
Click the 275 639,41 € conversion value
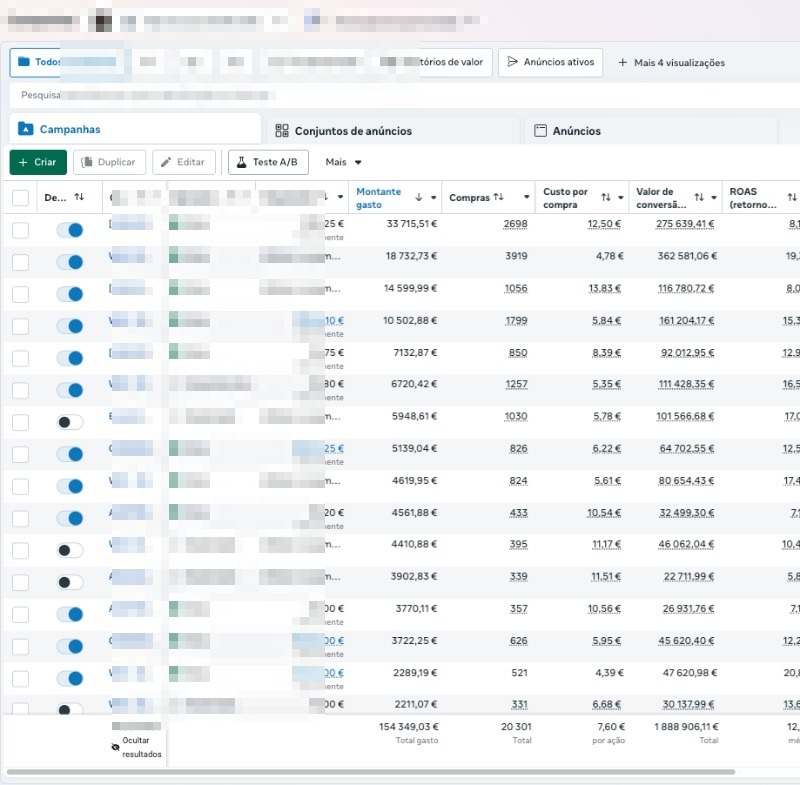click(685, 224)
